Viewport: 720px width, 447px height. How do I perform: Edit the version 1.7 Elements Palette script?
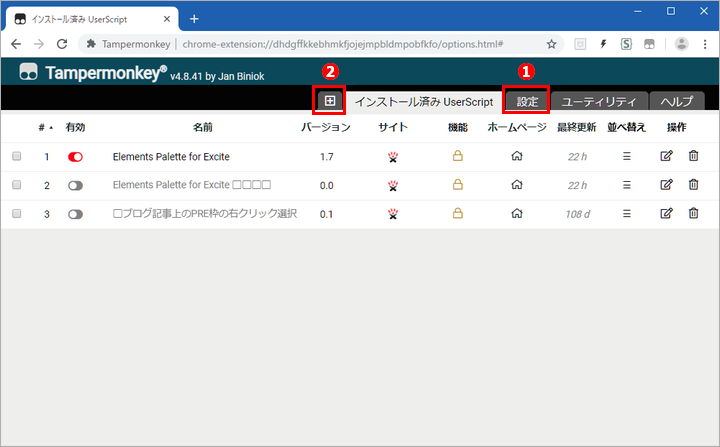pos(666,156)
